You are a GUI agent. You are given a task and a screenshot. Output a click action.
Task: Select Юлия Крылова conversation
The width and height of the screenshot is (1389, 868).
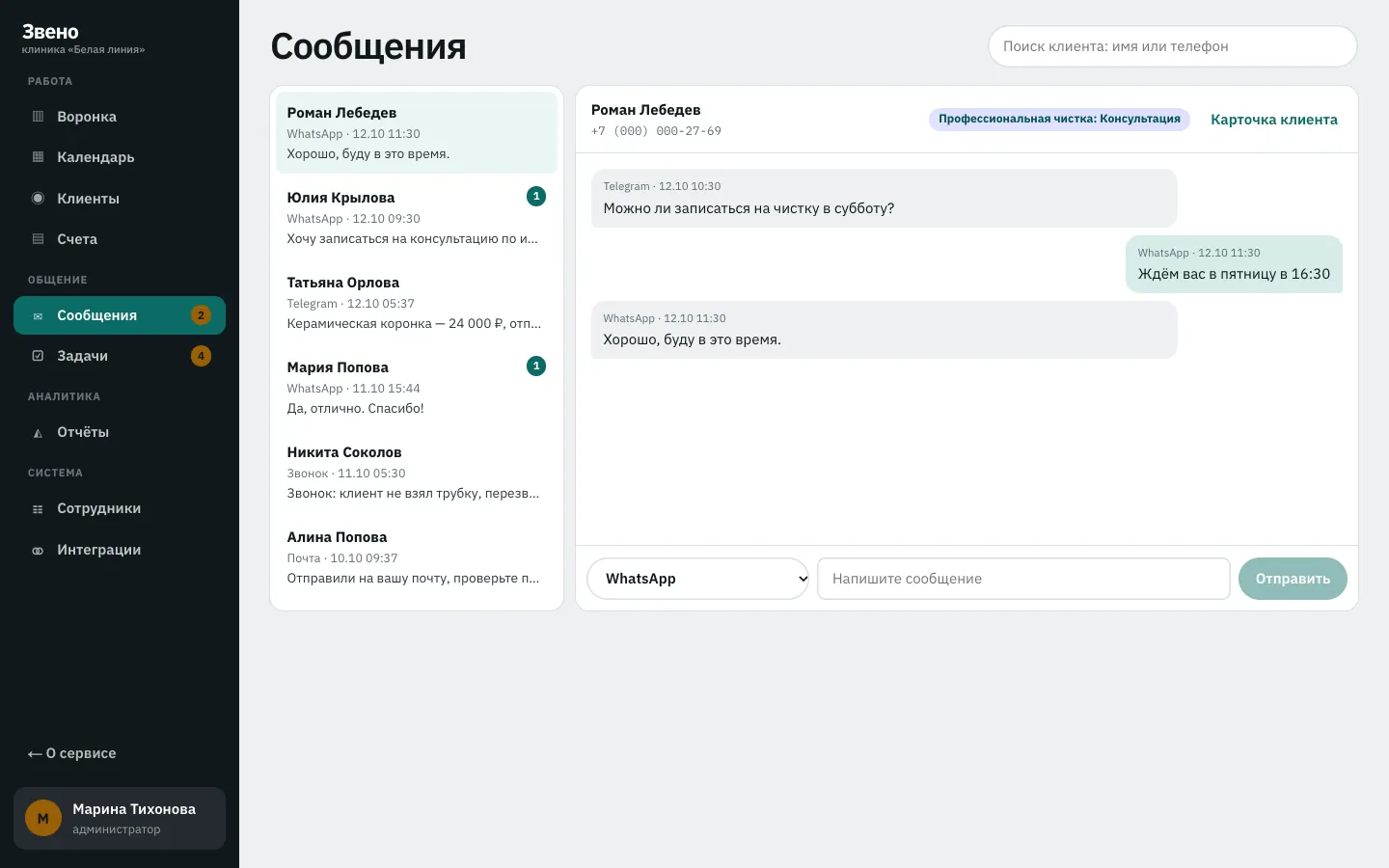[x=417, y=218]
